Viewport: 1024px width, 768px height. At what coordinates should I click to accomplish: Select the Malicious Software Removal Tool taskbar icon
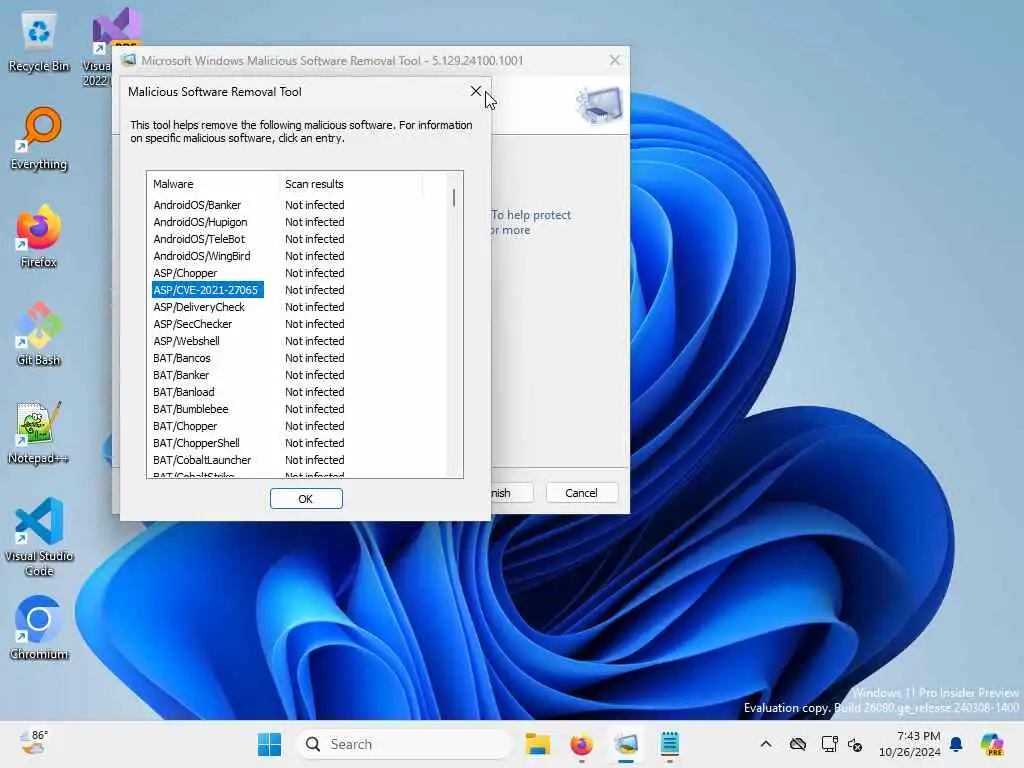[x=626, y=744]
